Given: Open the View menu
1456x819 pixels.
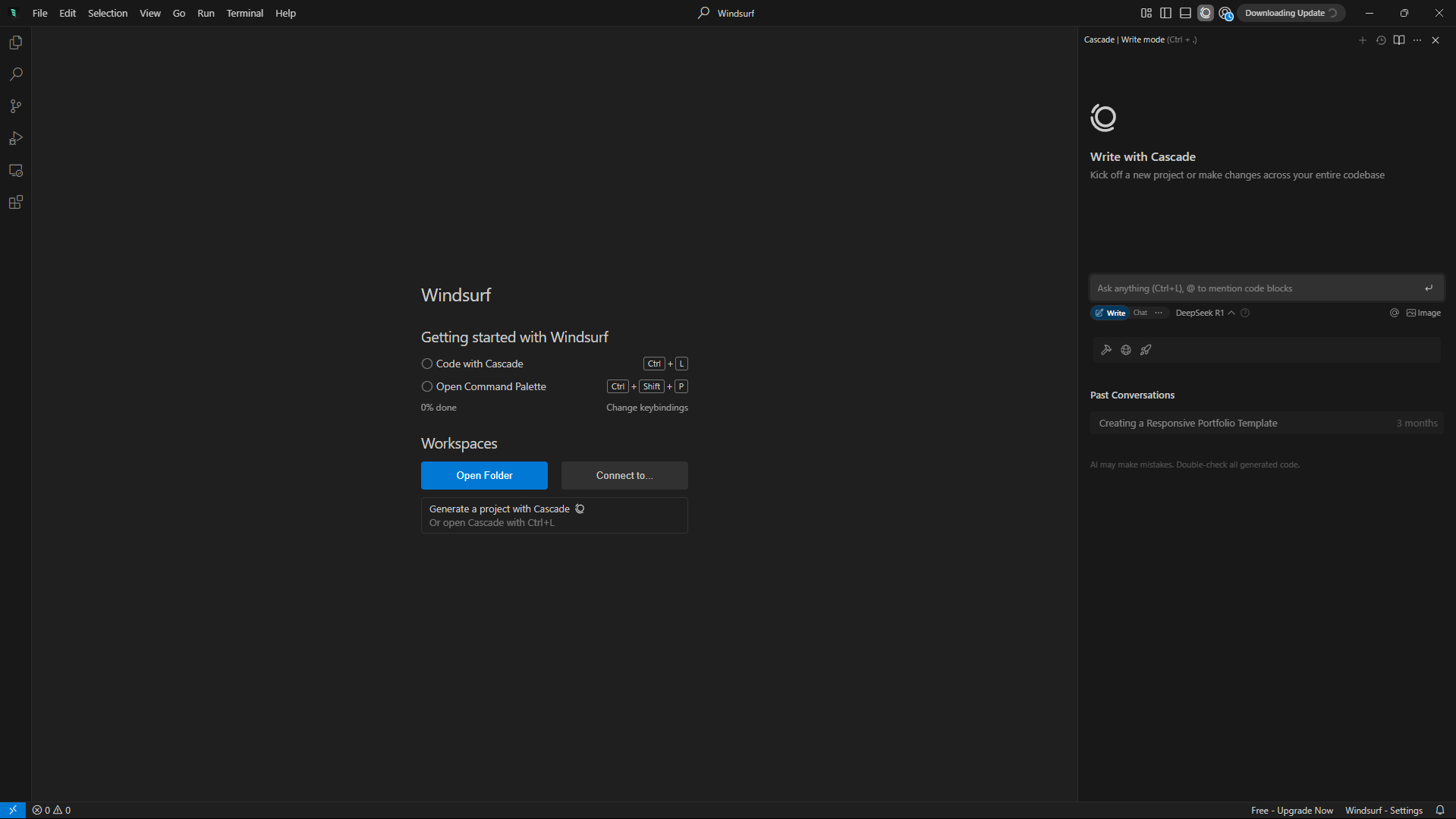Looking at the screenshot, I should [x=150, y=13].
